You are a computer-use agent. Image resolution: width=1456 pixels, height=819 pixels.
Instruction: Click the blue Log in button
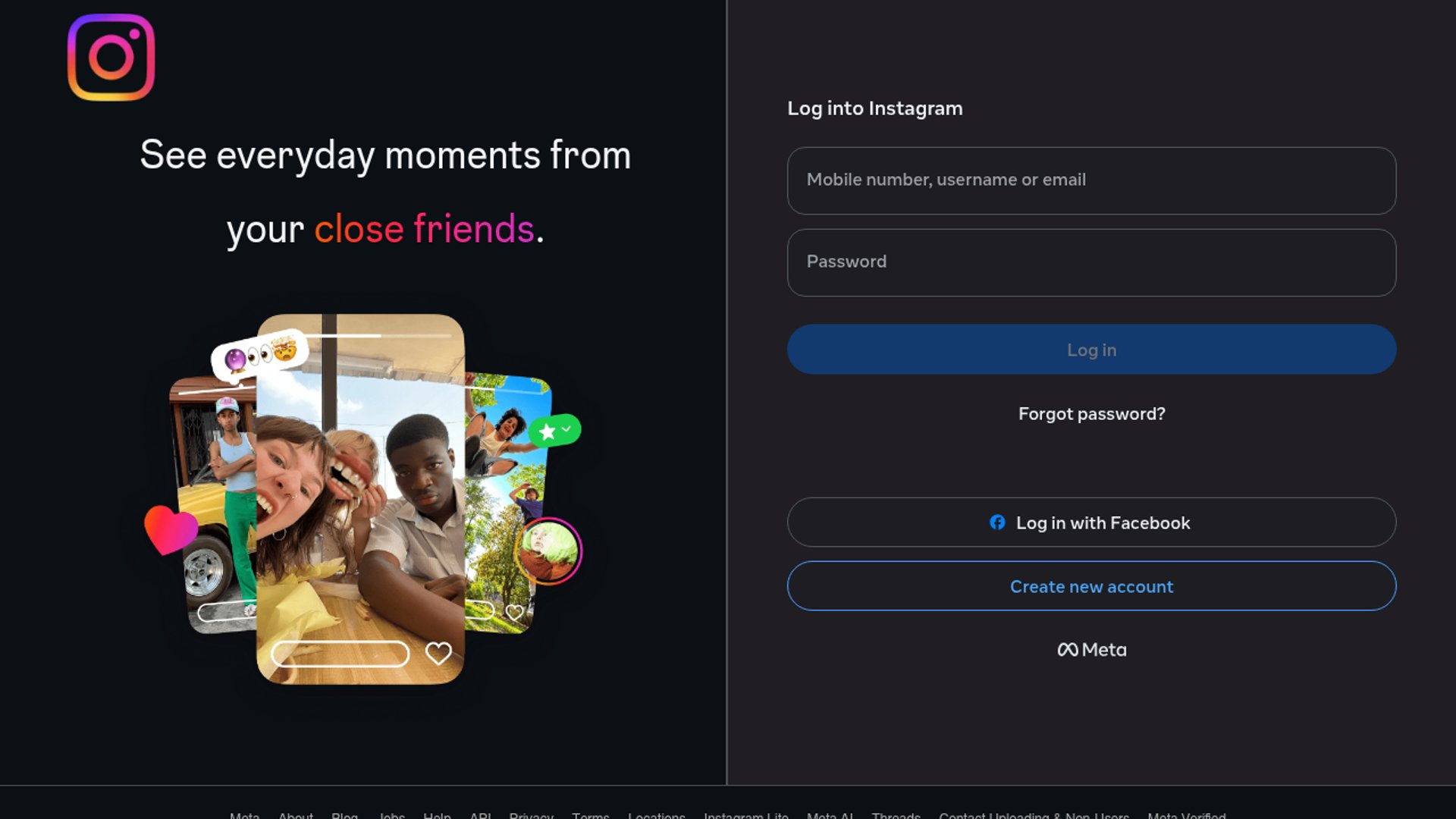tap(1091, 350)
